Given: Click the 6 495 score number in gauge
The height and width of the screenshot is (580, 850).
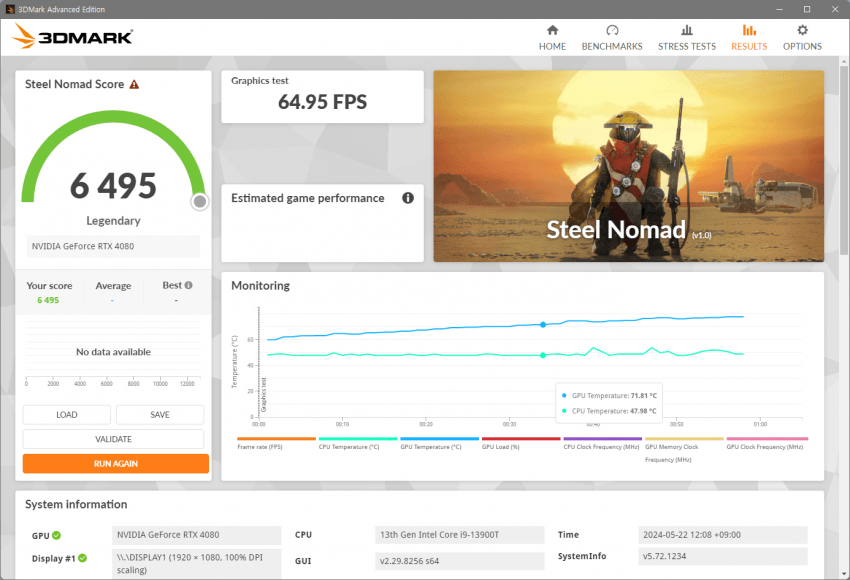Looking at the screenshot, I should tap(113, 185).
